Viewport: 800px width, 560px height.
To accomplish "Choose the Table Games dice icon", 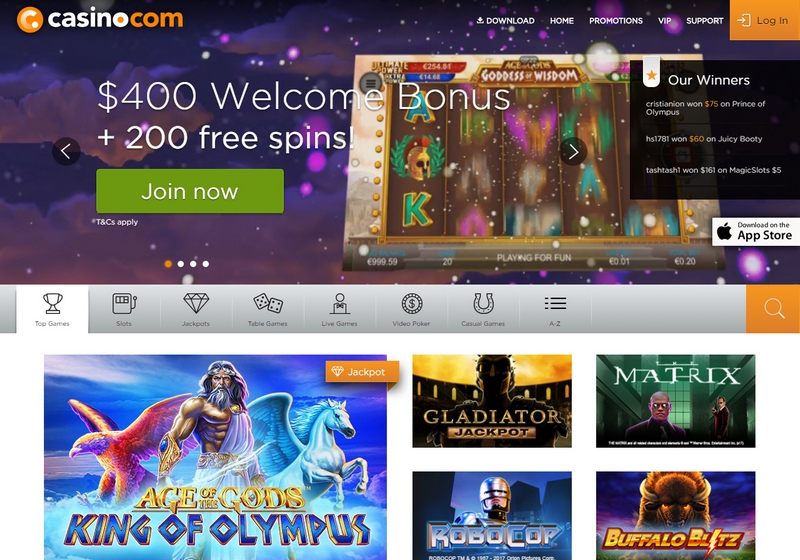I will pos(268,309).
